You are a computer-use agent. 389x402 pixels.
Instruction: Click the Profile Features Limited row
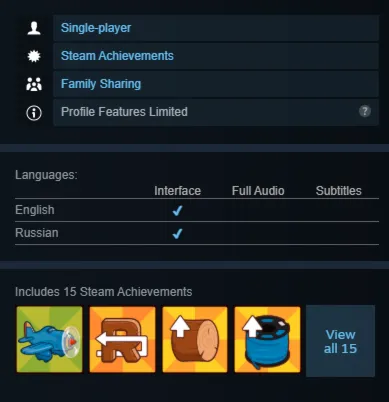click(216, 112)
